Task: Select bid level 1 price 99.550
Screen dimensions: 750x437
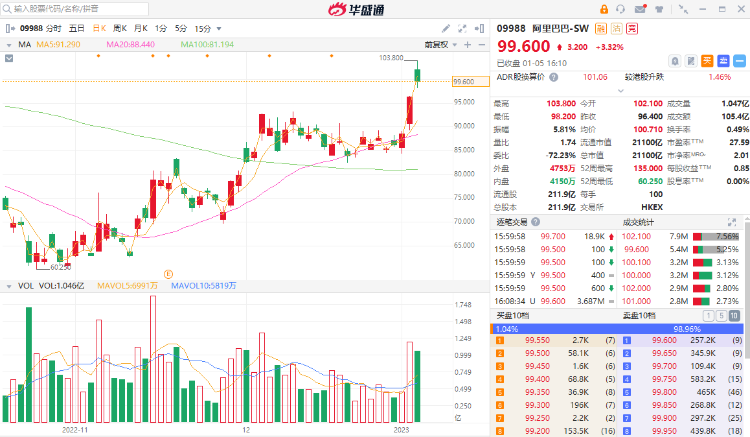Action: (538, 340)
